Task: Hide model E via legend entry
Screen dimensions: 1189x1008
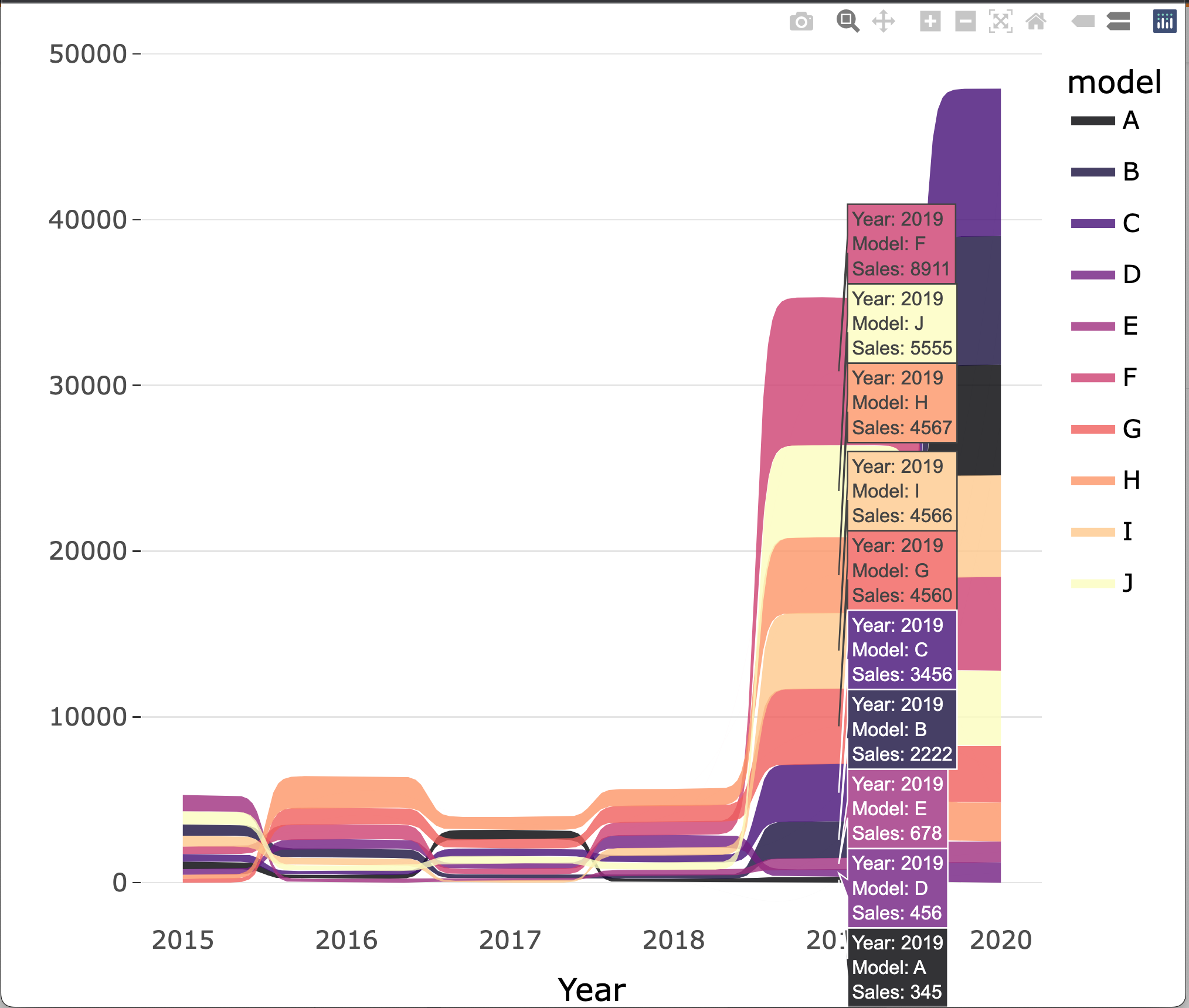Action: [1105, 326]
